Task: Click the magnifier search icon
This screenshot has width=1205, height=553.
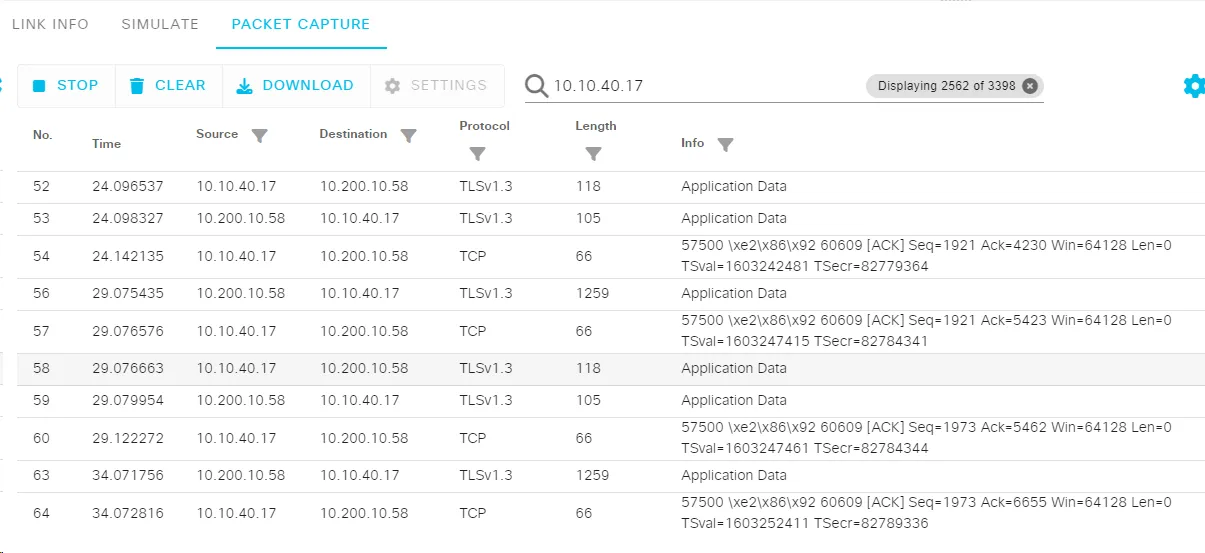Action: pos(537,86)
